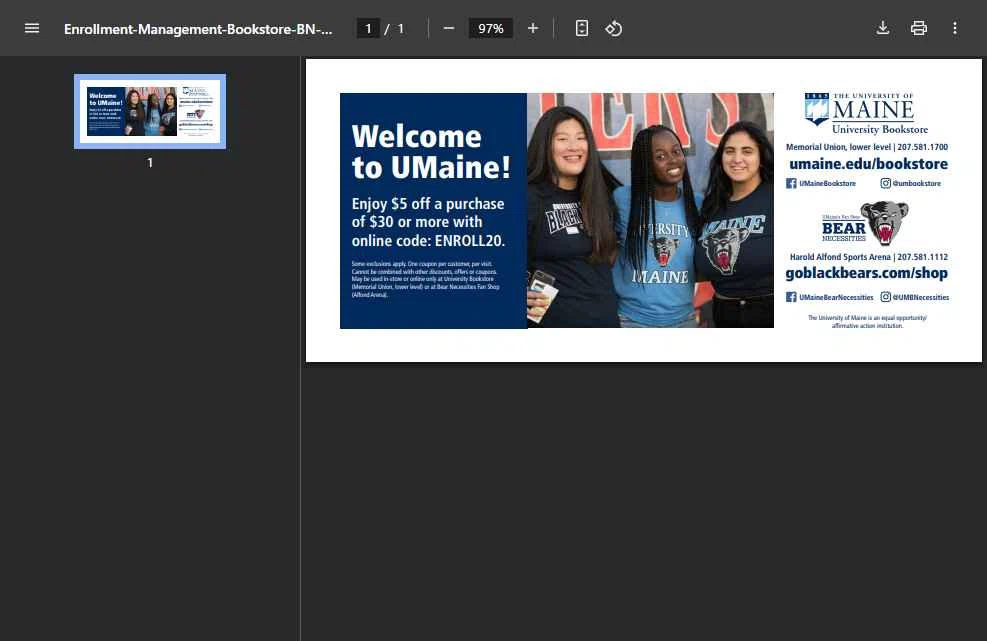Viewport: 987px width, 641px height.
Task: Click the @umbookstore Instagram icon
Action: tap(885, 183)
